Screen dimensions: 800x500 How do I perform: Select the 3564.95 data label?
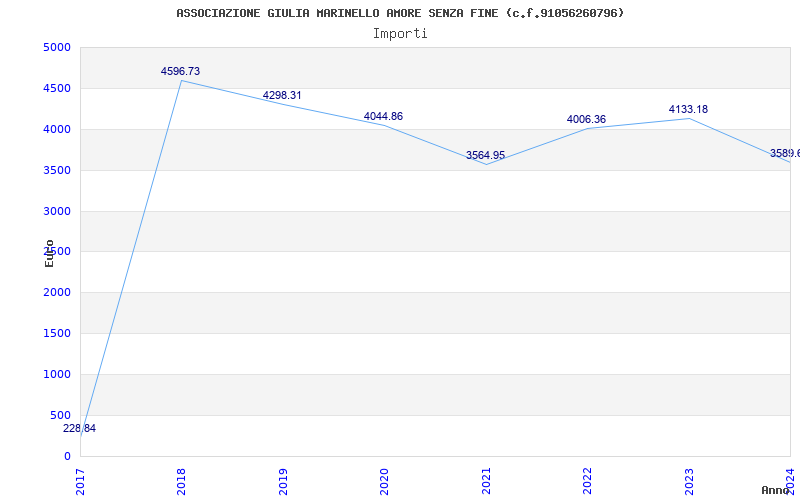[485, 156]
